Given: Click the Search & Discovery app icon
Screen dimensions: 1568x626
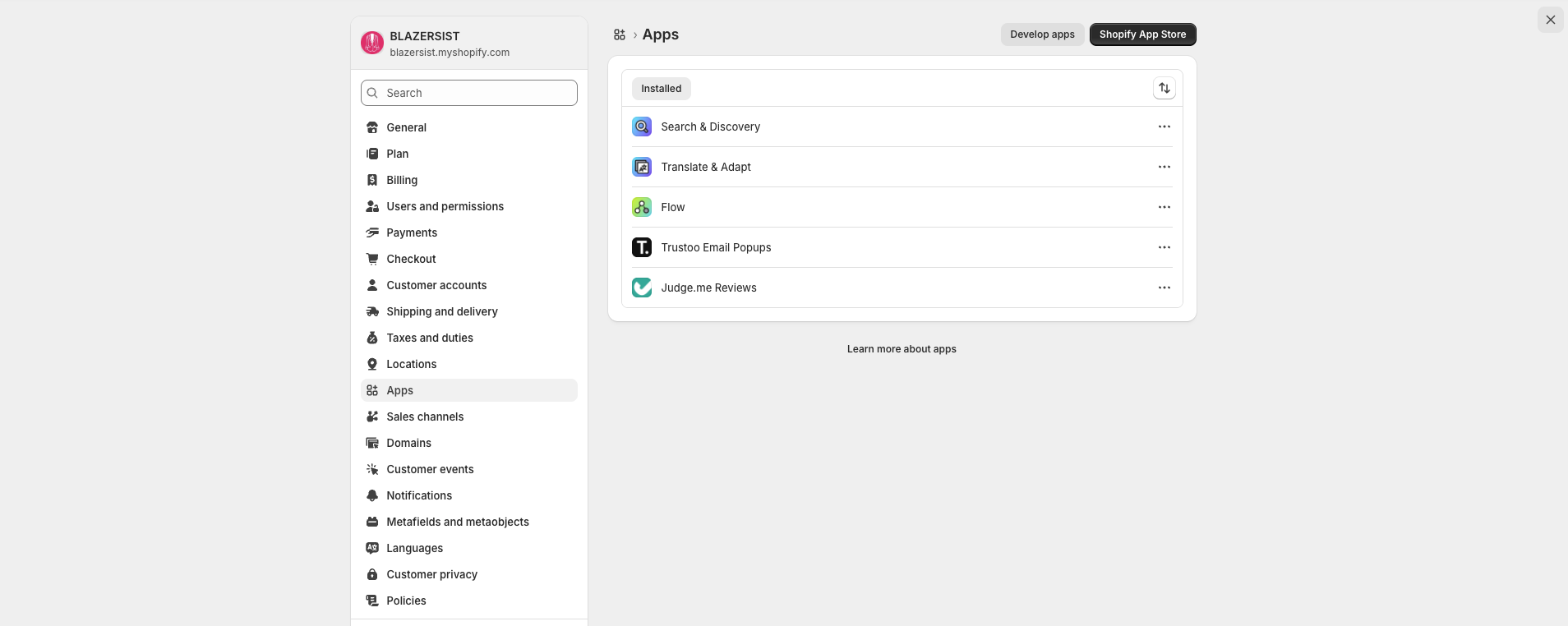Looking at the screenshot, I should point(641,127).
